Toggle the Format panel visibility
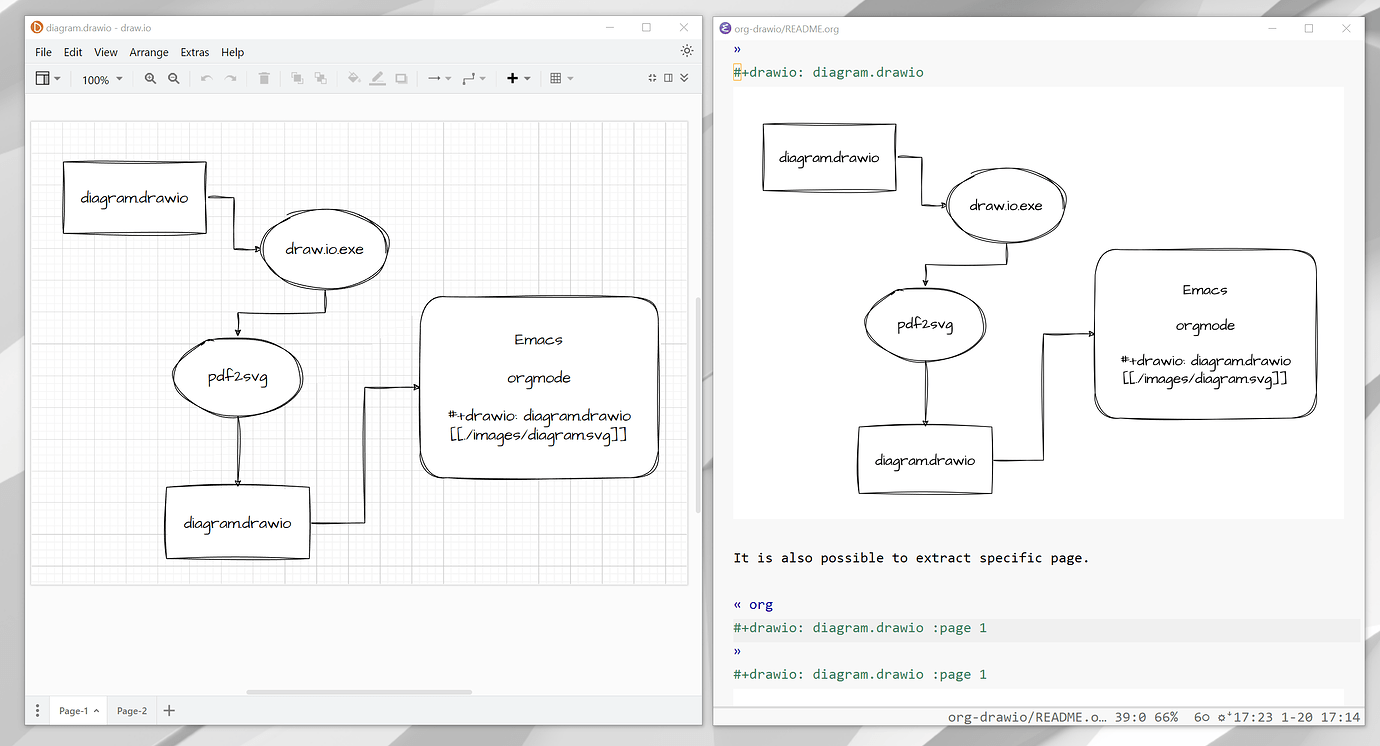 tap(669, 78)
